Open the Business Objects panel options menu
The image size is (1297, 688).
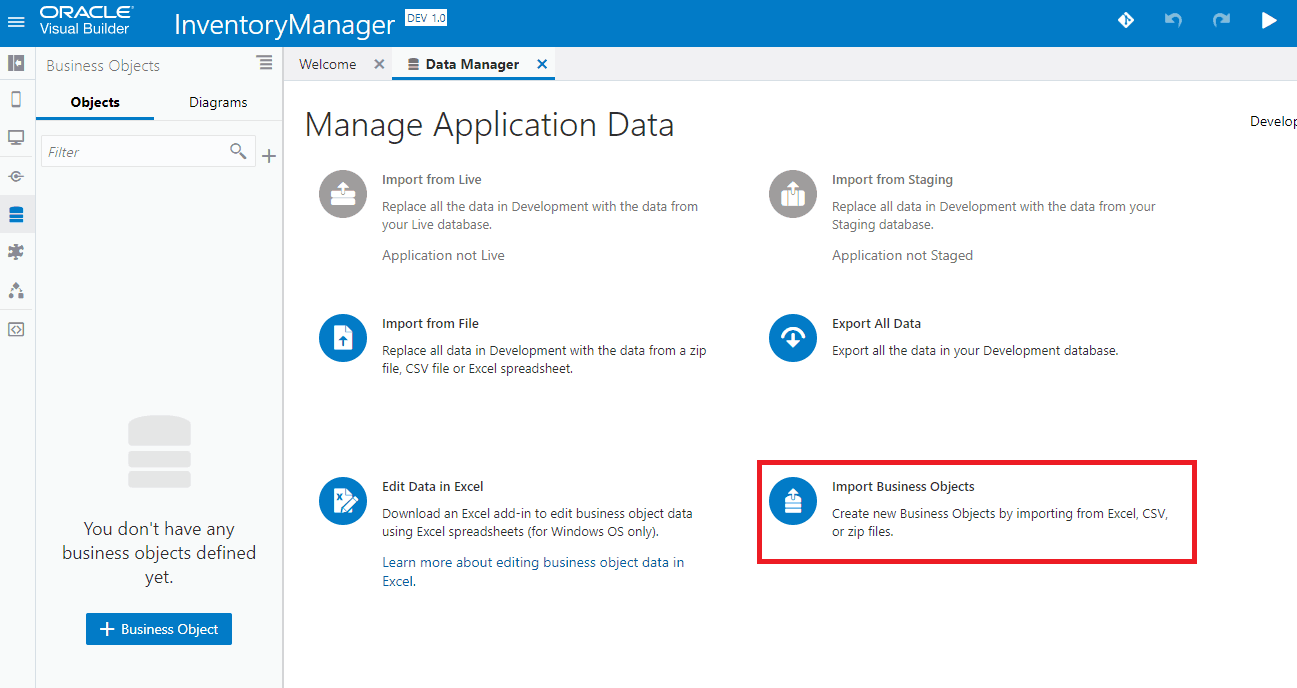[x=265, y=63]
